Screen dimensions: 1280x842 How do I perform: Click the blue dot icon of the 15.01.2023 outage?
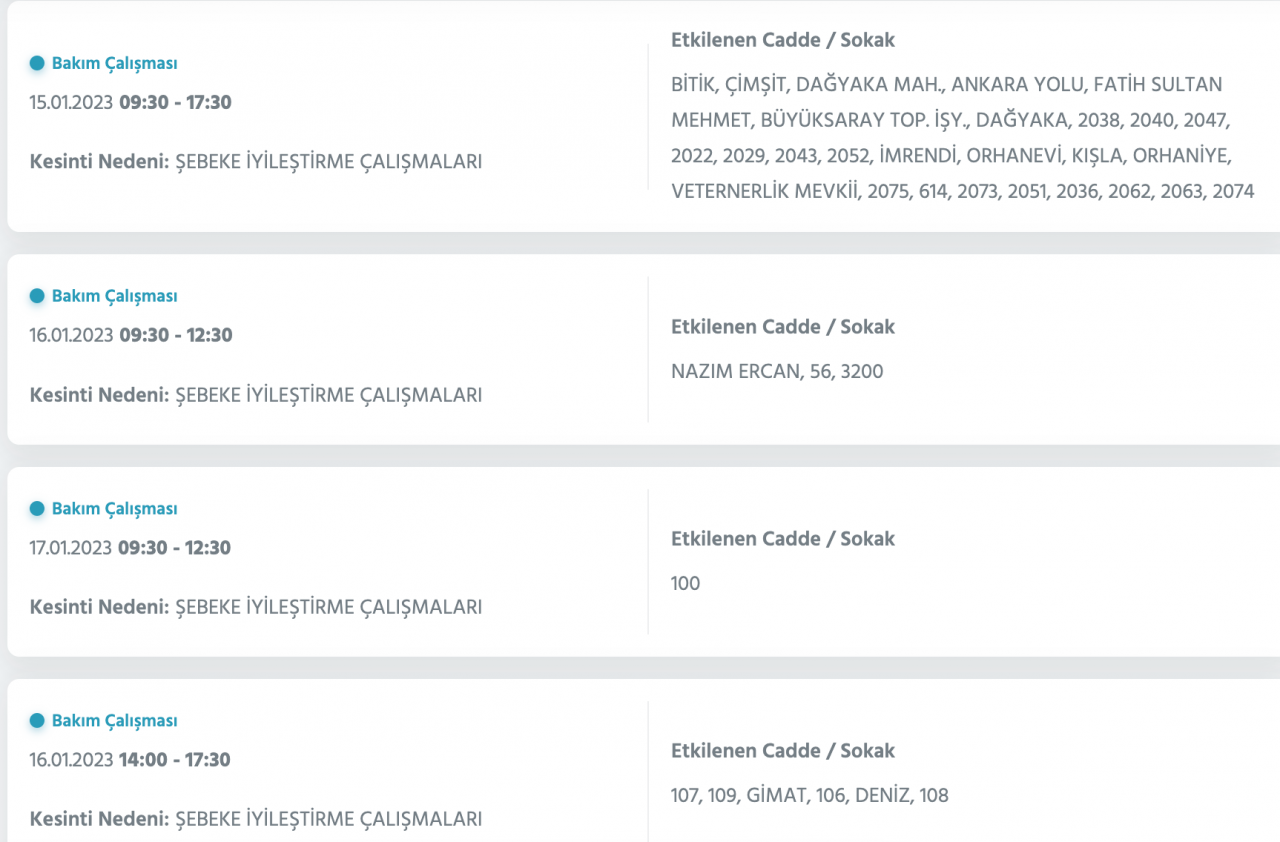[37, 63]
